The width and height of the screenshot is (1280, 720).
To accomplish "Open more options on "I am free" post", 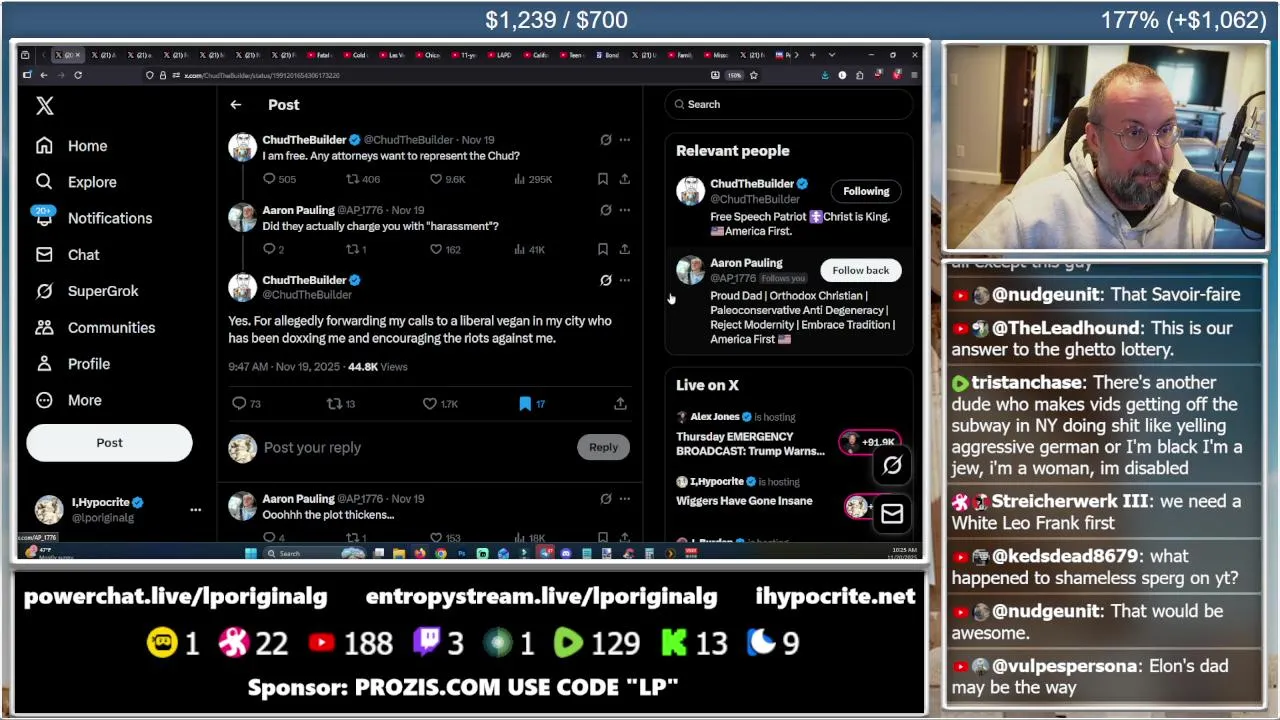I will [625, 140].
